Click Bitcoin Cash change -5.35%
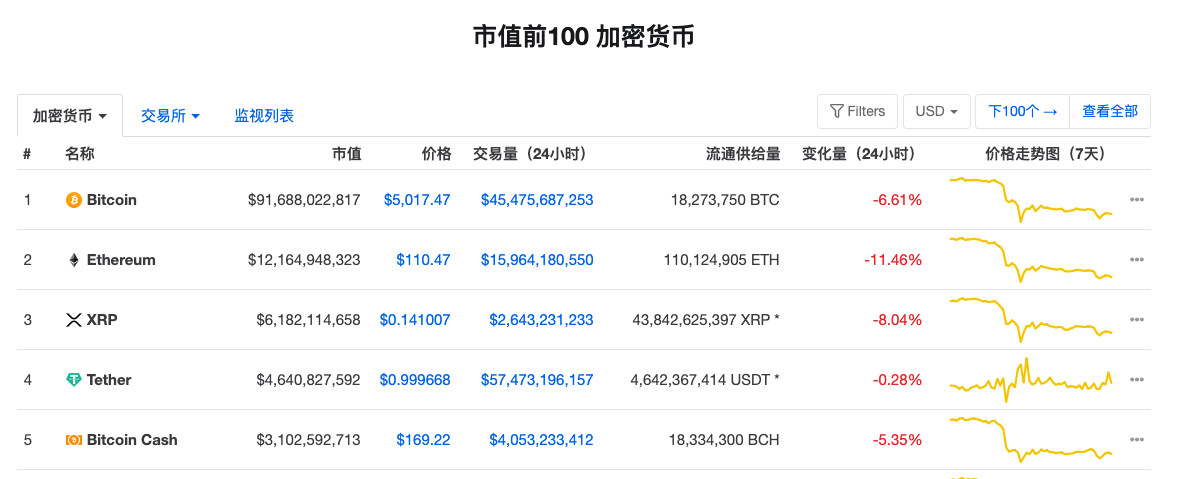 coord(897,440)
